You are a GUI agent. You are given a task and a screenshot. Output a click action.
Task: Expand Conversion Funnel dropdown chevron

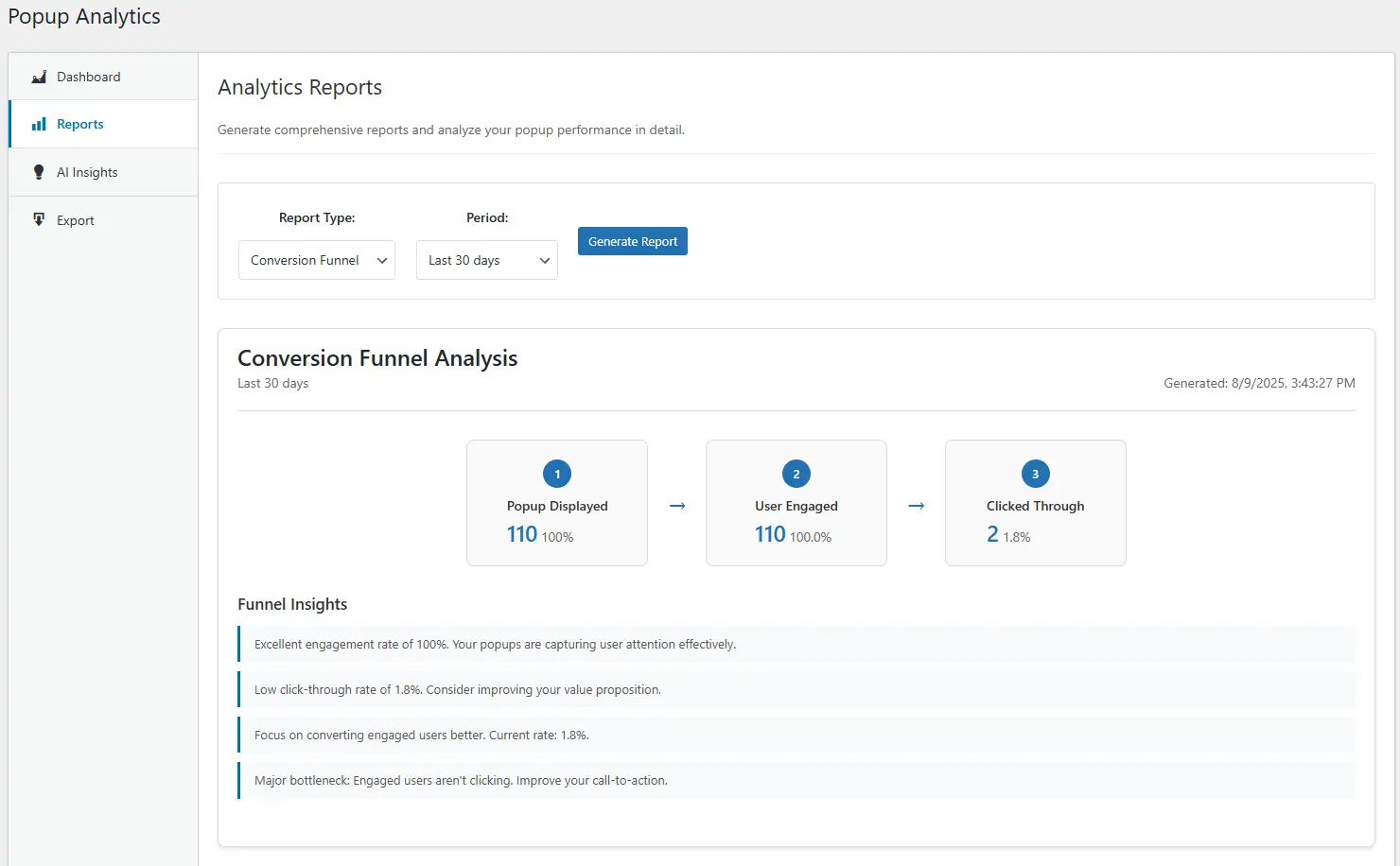[382, 261]
